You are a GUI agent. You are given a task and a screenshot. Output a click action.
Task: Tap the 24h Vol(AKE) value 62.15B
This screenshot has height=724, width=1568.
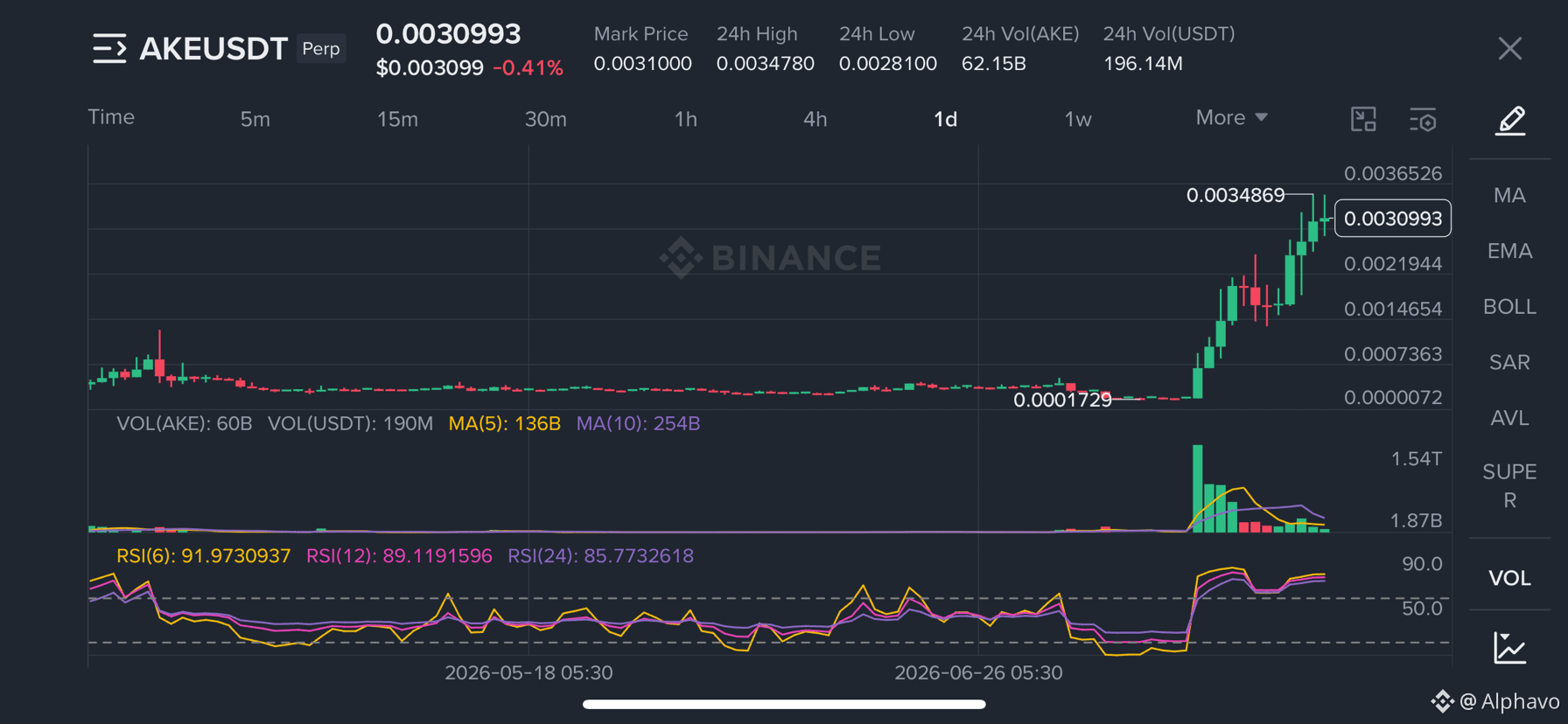993,64
